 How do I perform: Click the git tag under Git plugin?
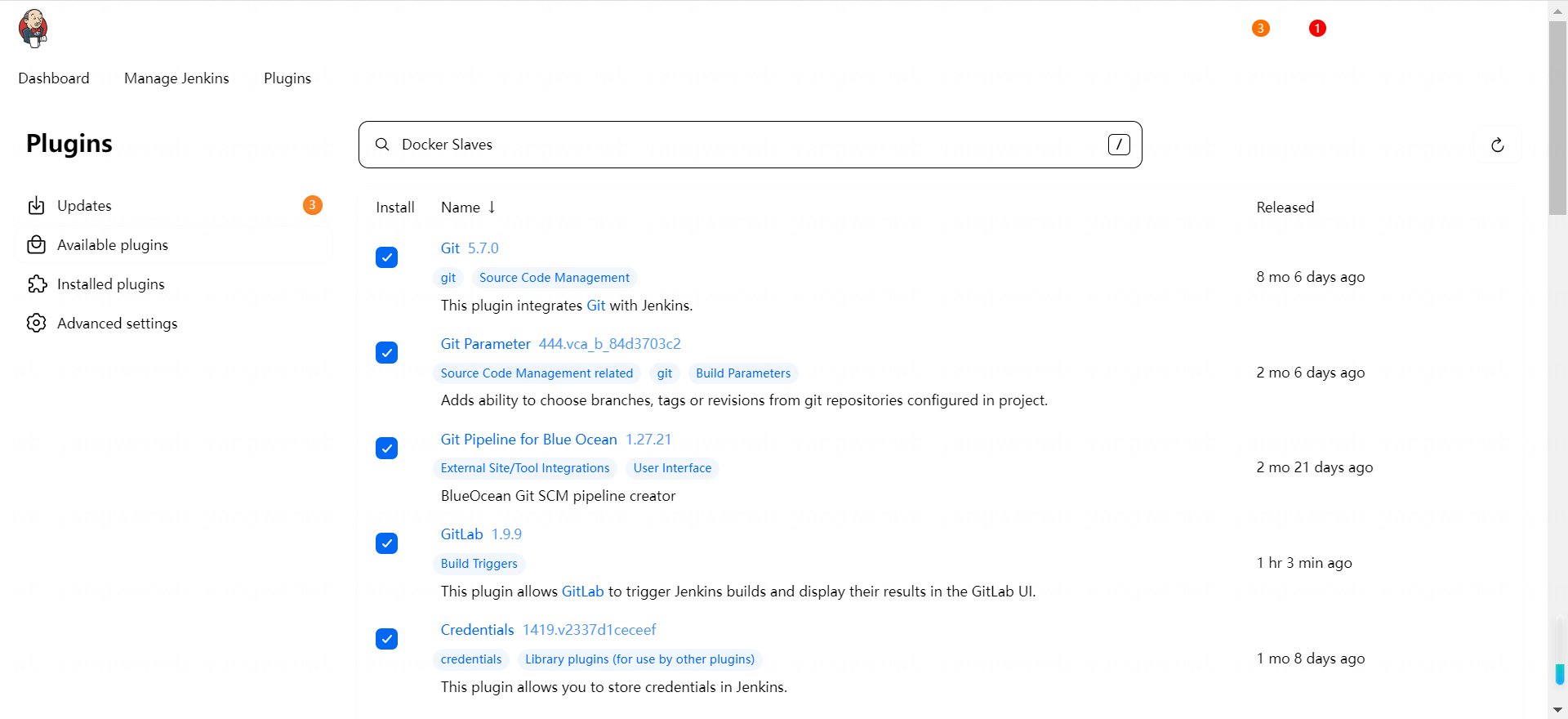pyautogui.click(x=448, y=278)
